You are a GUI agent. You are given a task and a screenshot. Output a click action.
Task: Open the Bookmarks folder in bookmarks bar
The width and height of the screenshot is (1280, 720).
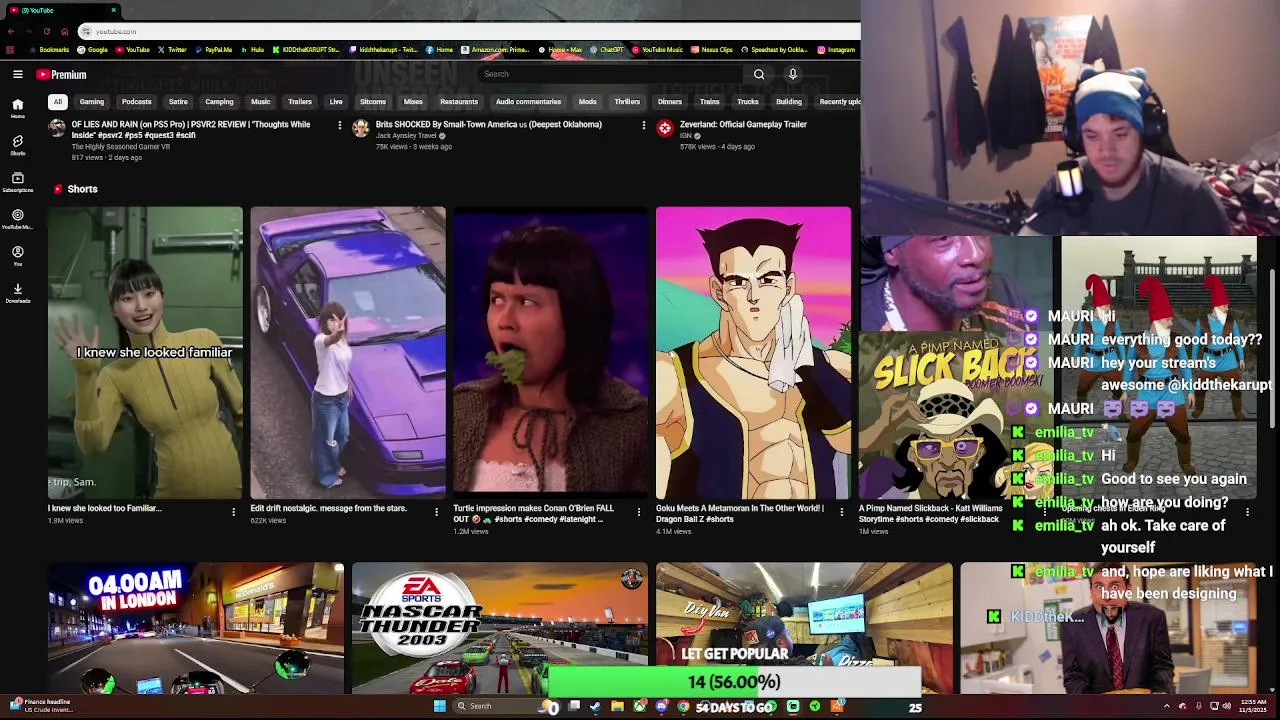(x=50, y=49)
